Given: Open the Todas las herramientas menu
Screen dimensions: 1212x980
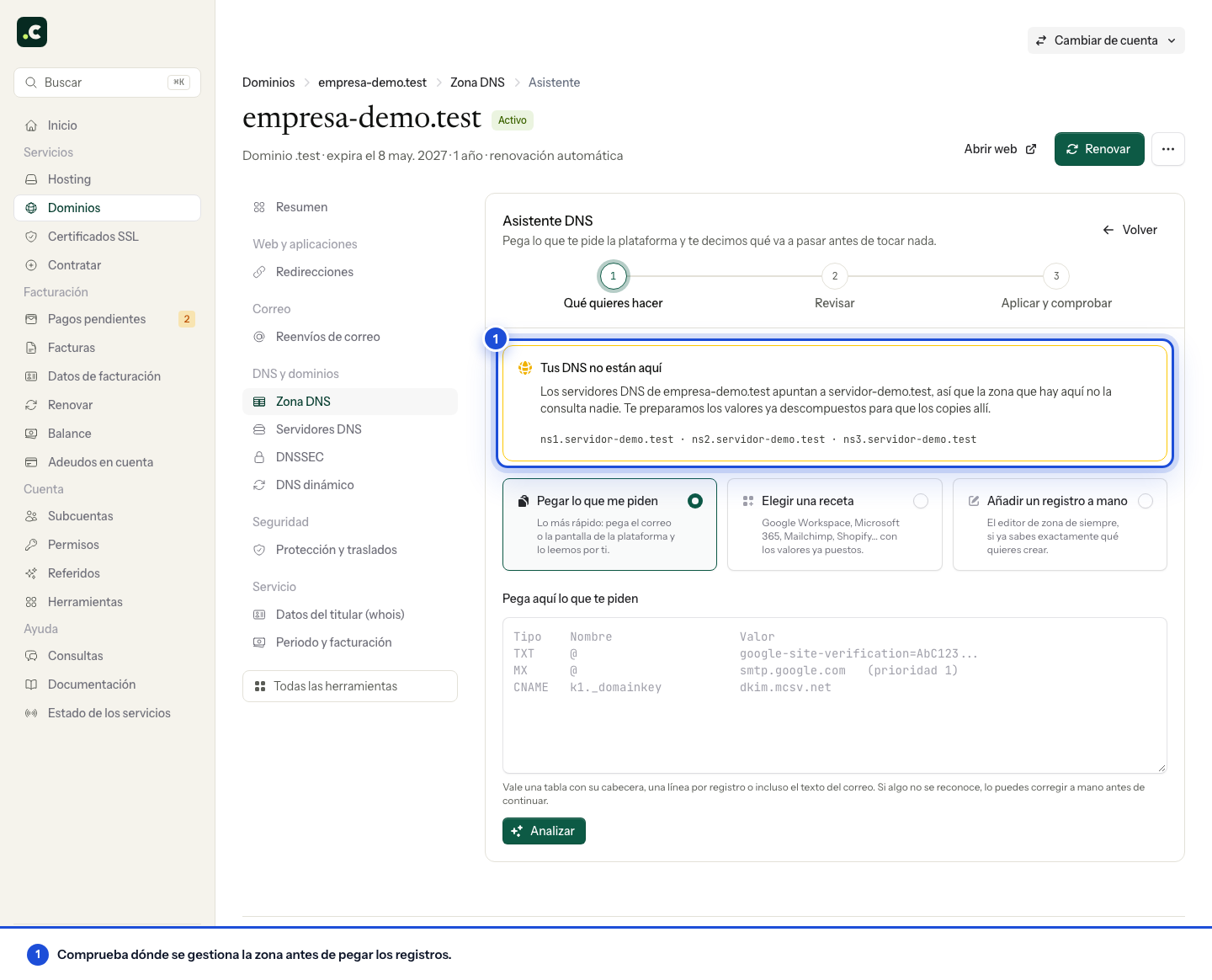Looking at the screenshot, I should (x=350, y=686).
